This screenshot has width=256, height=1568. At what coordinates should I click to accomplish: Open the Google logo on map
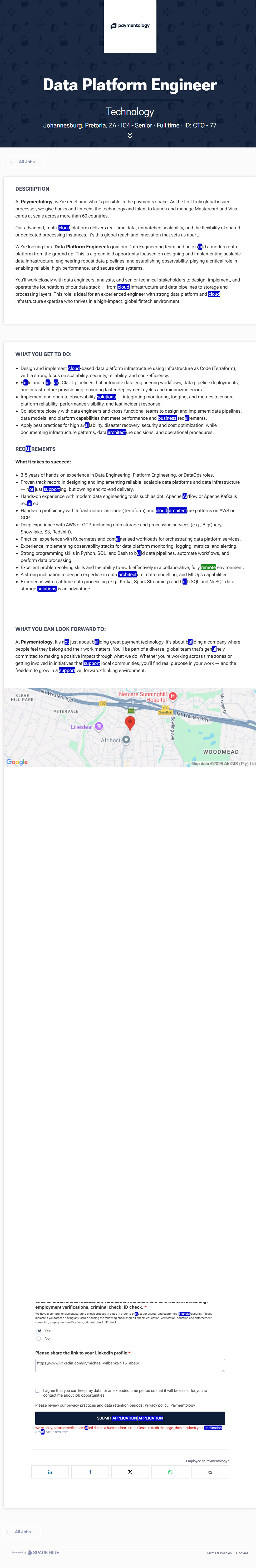click(x=17, y=762)
